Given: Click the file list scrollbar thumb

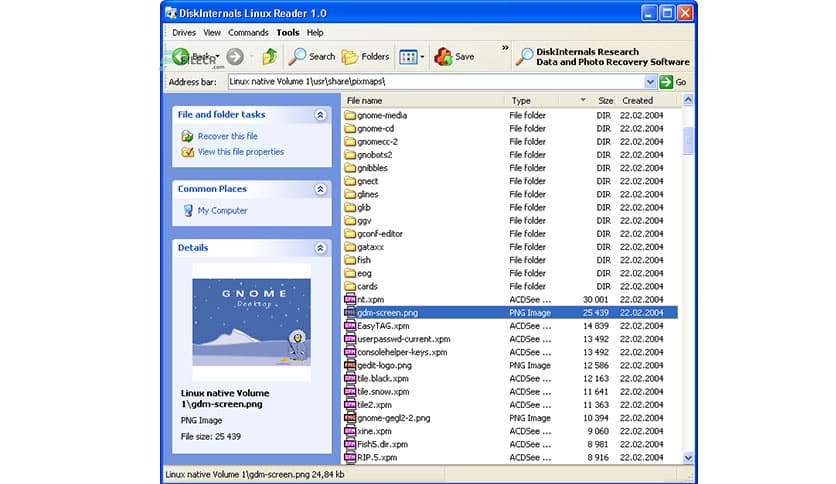Looking at the screenshot, I should [688, 141].
